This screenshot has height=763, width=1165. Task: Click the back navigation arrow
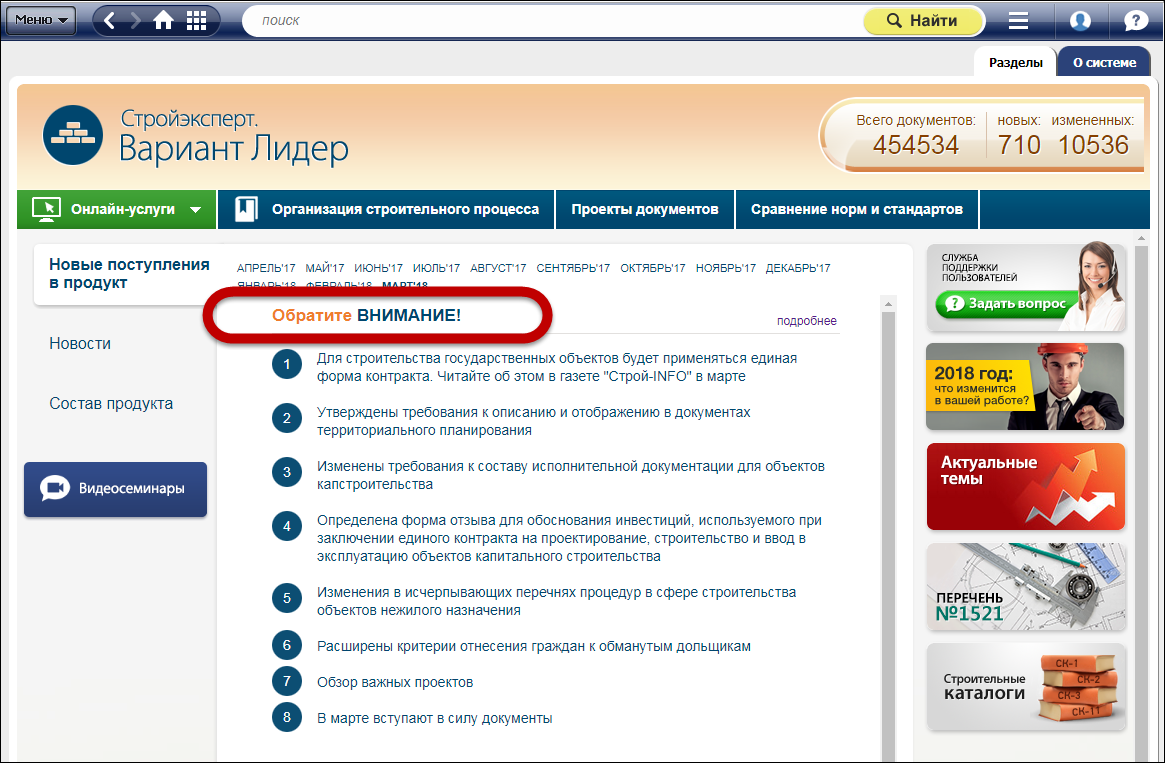click(110, 20)
